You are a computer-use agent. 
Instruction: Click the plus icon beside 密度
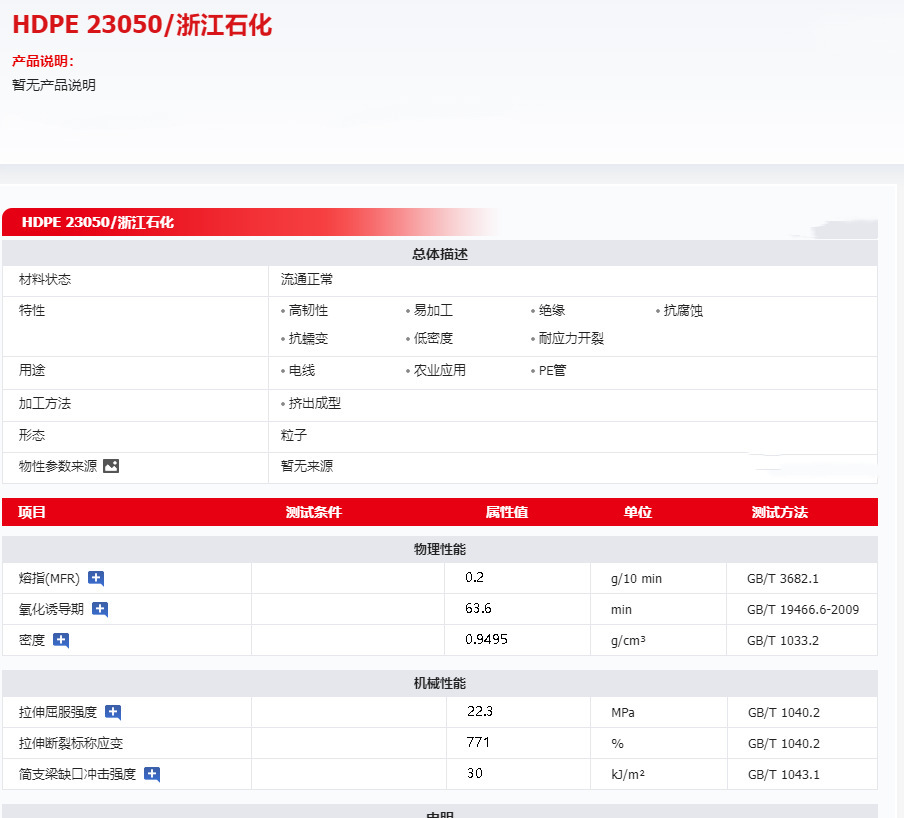pos(61,640)
